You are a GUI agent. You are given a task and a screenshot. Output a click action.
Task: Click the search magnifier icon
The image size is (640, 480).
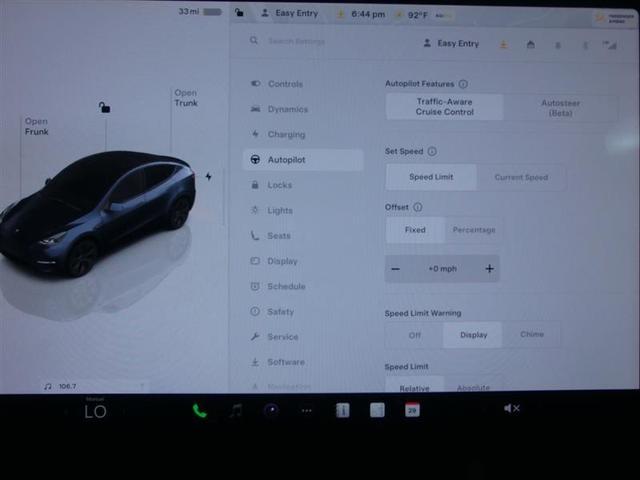(254, 40)
